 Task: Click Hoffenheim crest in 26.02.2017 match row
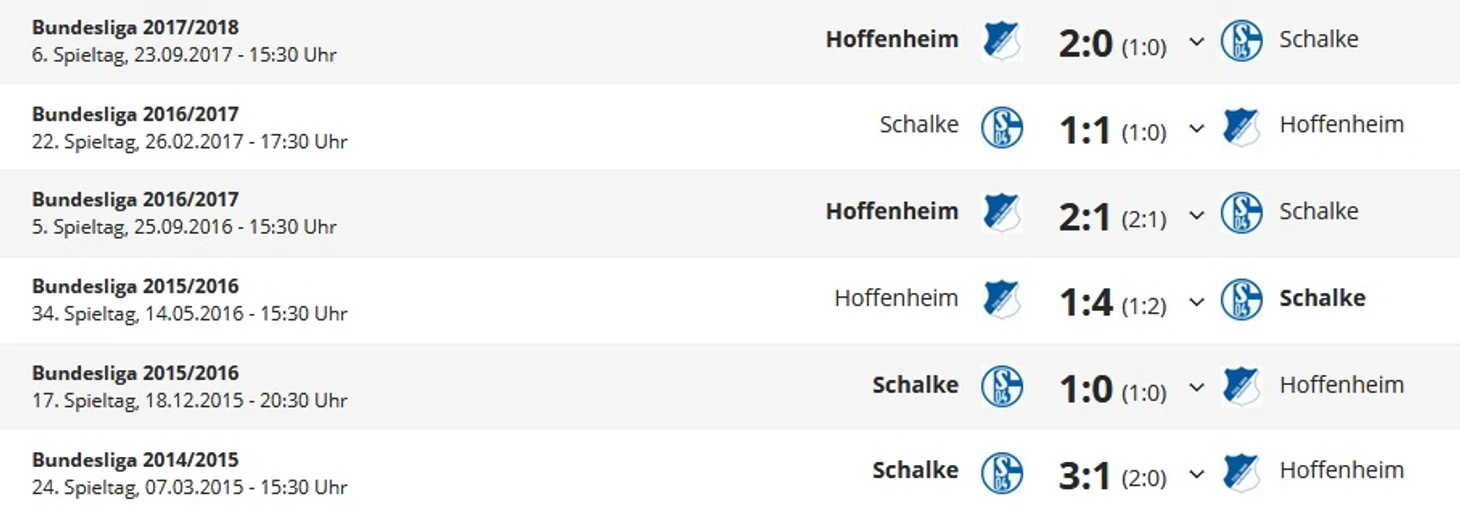1241,127
